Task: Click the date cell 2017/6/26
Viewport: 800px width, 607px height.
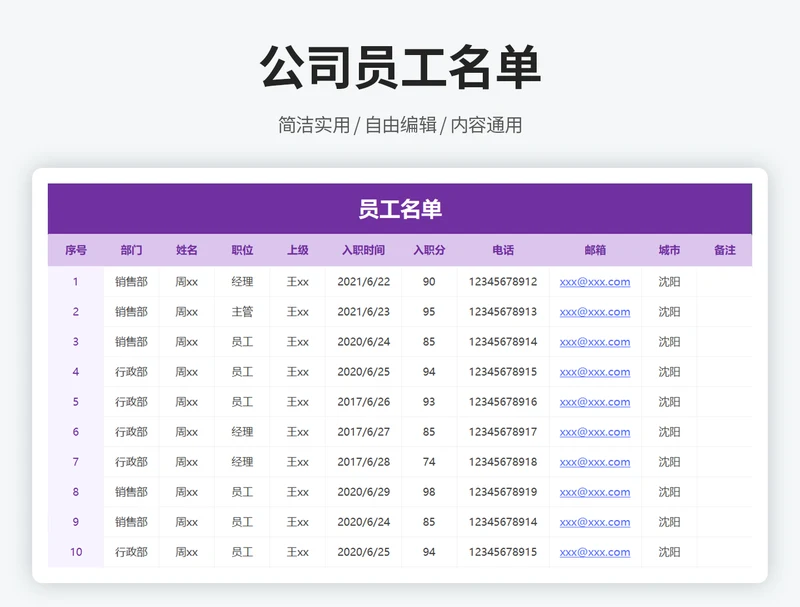Action: (x=363, y=402)
